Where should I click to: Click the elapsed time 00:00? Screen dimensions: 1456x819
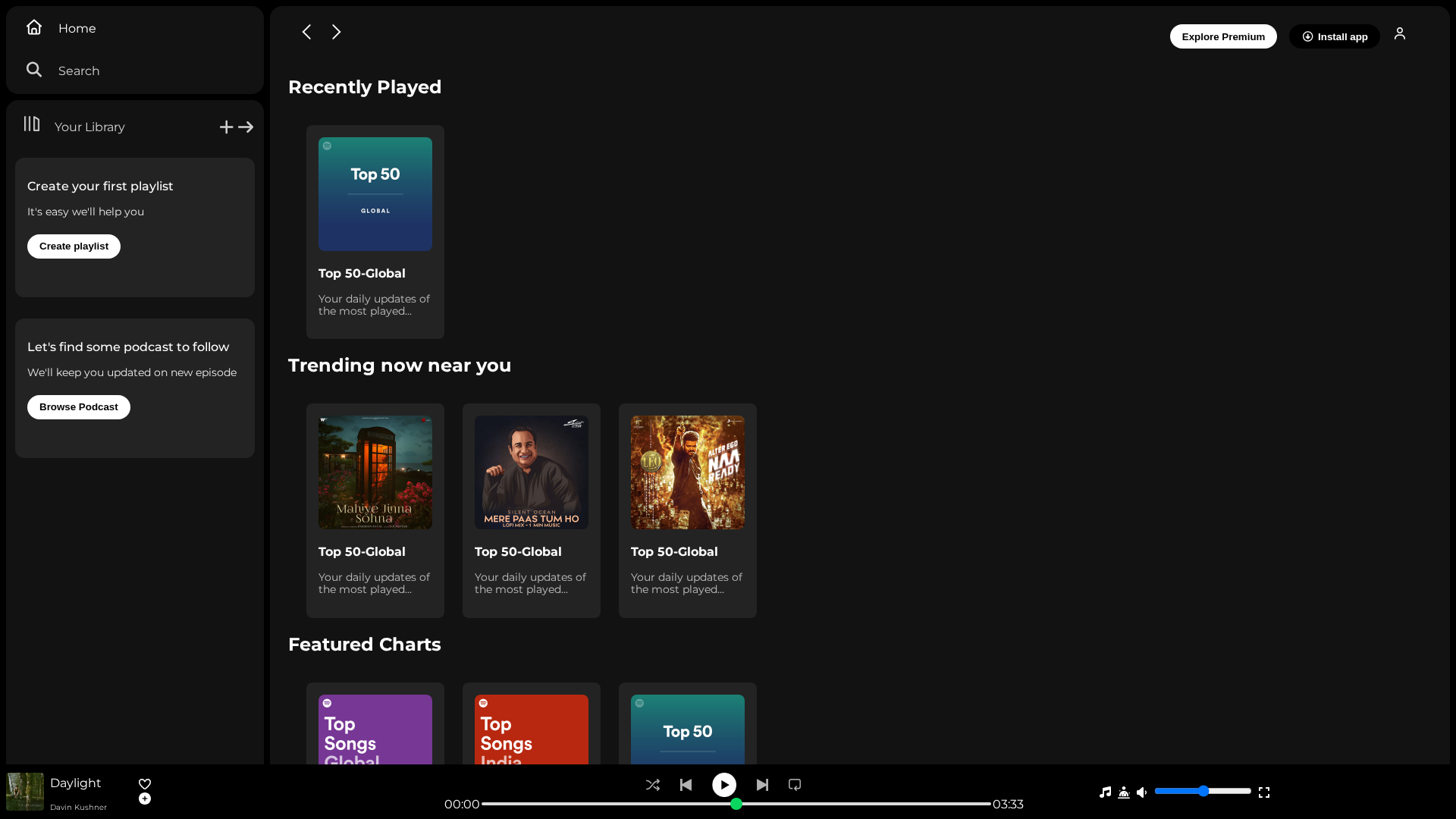(x=462, y=805)
